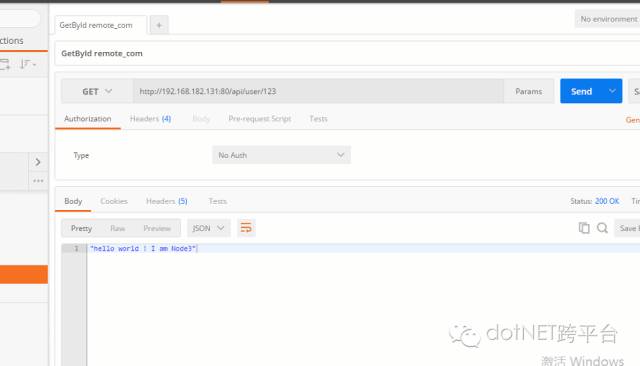
Task: Click the Save response button
Action: (x=627, y=228)
